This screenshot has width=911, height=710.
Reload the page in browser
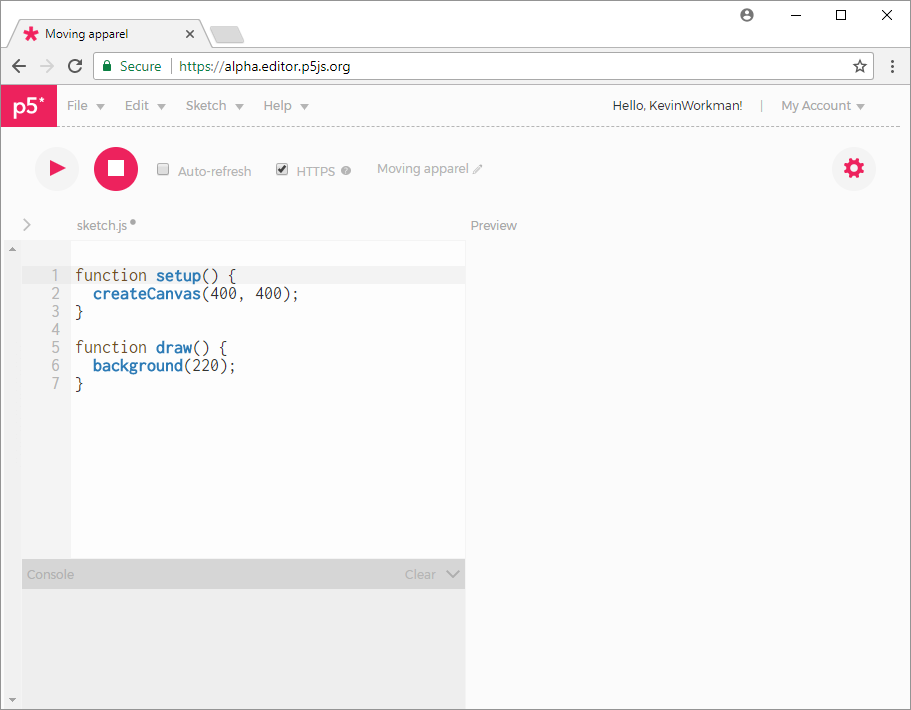tap(75, 66)
